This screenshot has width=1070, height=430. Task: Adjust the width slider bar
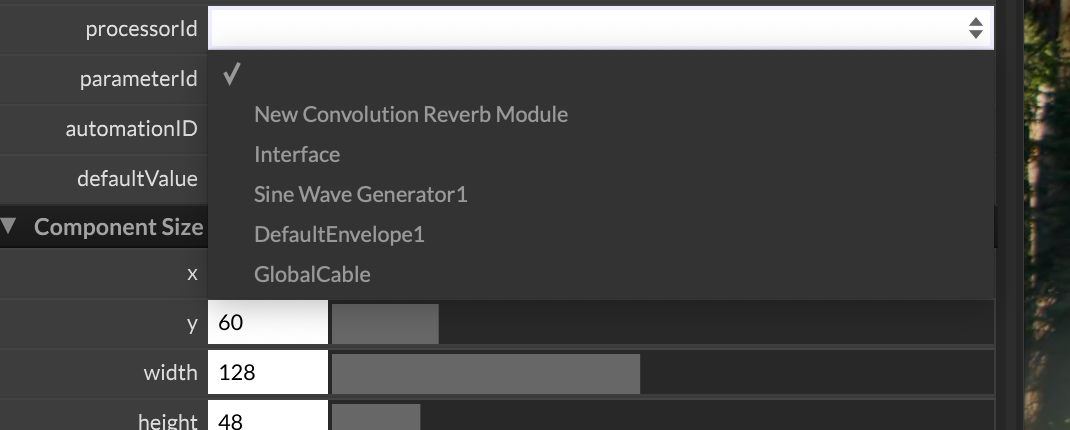(x=662, y=373)
